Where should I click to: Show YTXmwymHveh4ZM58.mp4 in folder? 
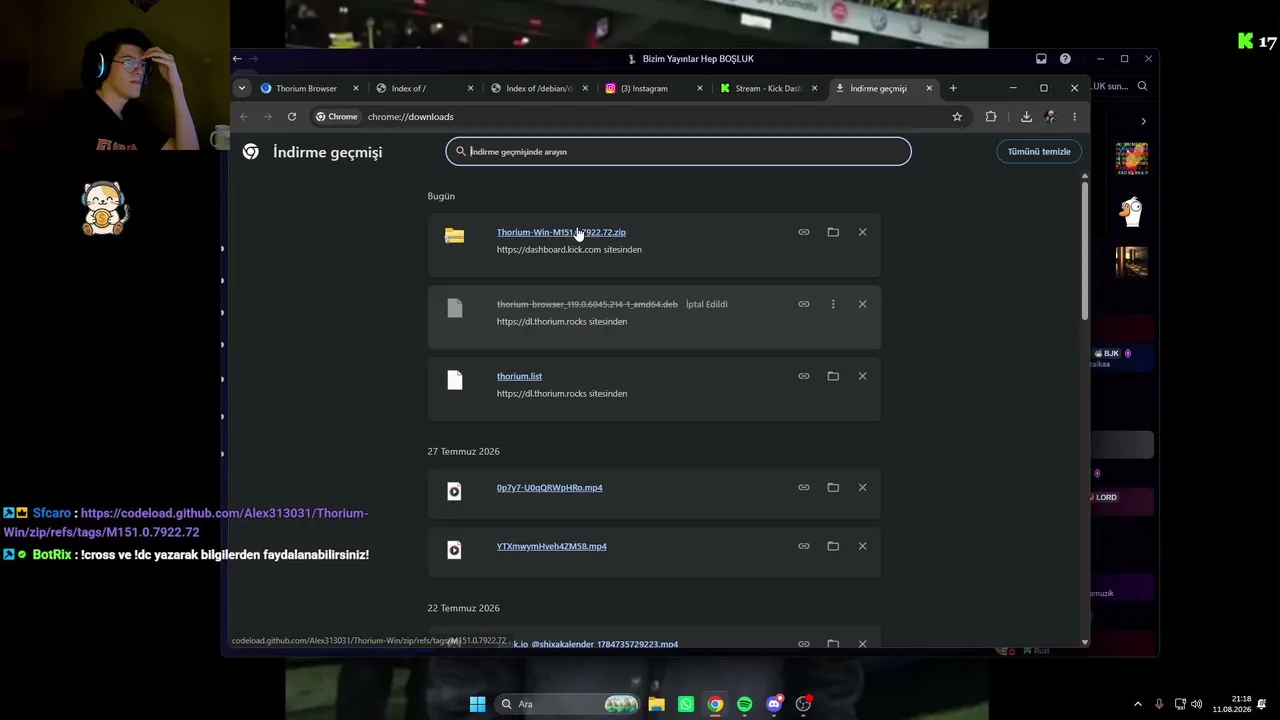(833, 546)
